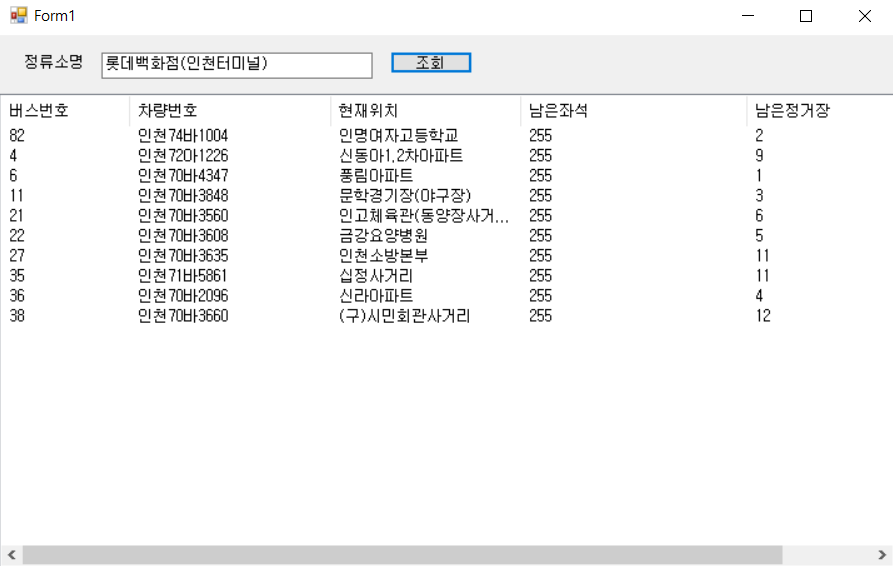The height and width of the screenshot is (566, 893).
Task: Click location 금강요양병원
Action: 383,235
